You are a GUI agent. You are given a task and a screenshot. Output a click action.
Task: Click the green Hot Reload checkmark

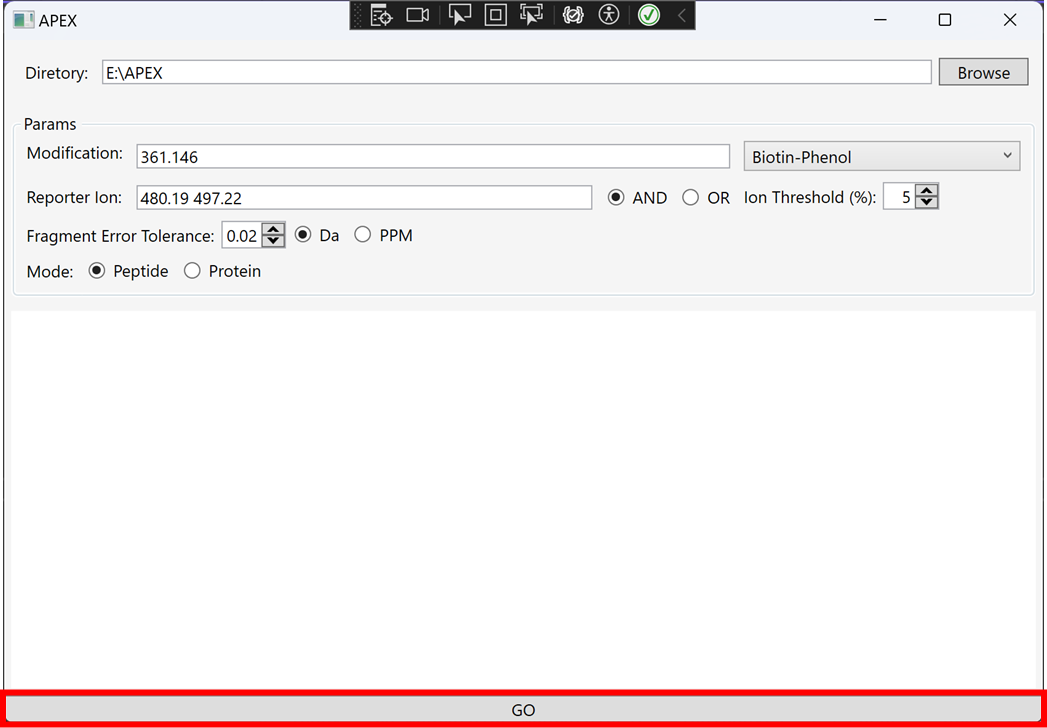tap(649, 15)
